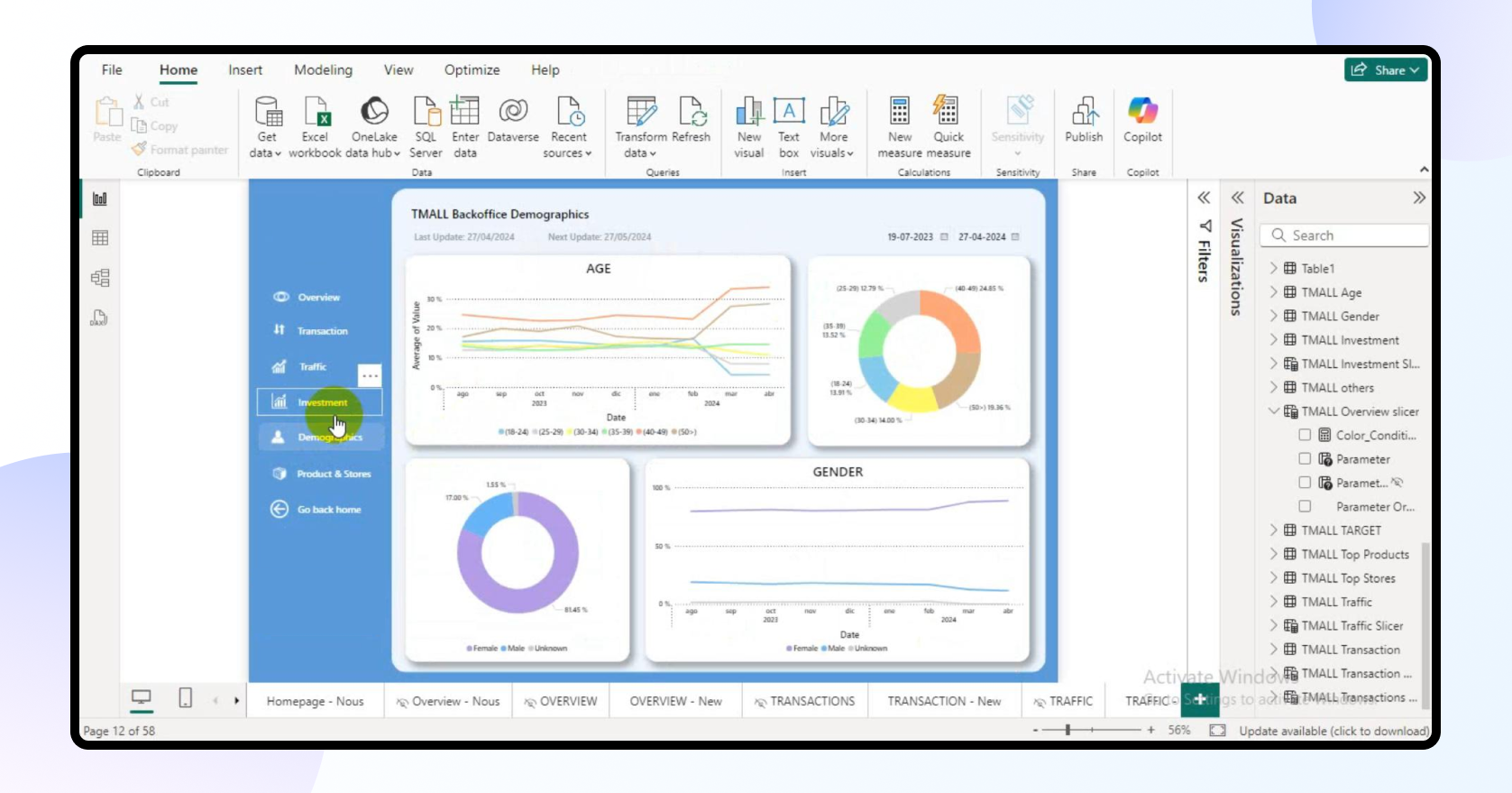Expand the Visualizations pane
Image resolution: width=1512 pixels, height=793 pixels.
(x=1237, y=198)
